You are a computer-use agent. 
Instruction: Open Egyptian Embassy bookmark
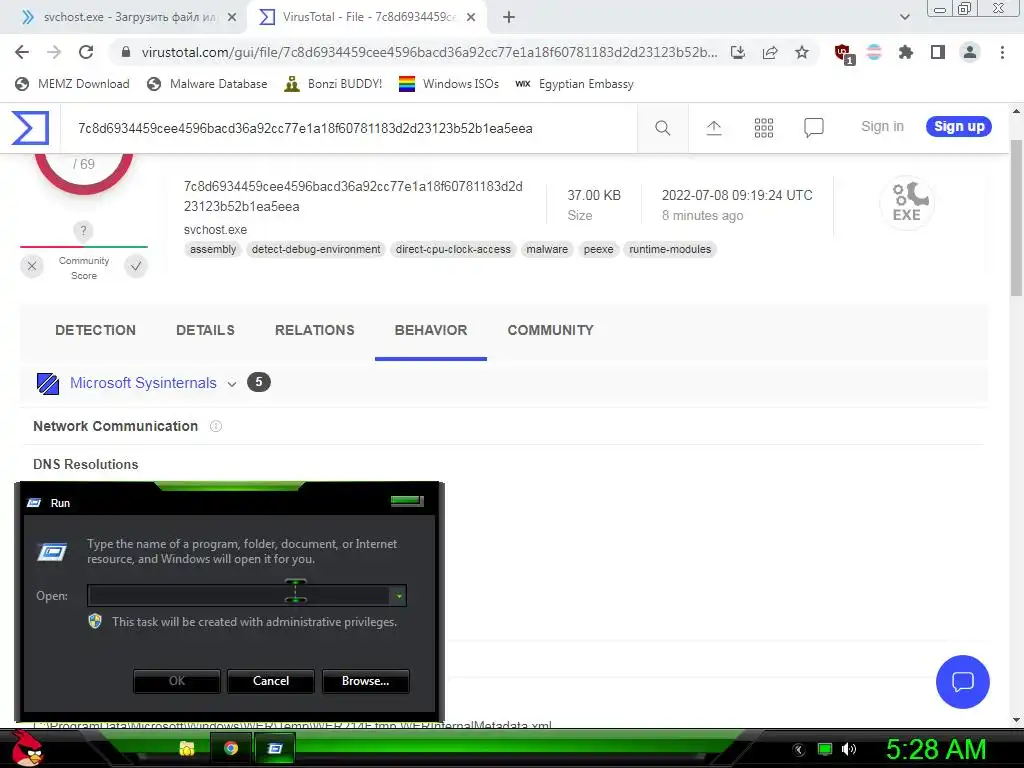click(x=574, y=84)
